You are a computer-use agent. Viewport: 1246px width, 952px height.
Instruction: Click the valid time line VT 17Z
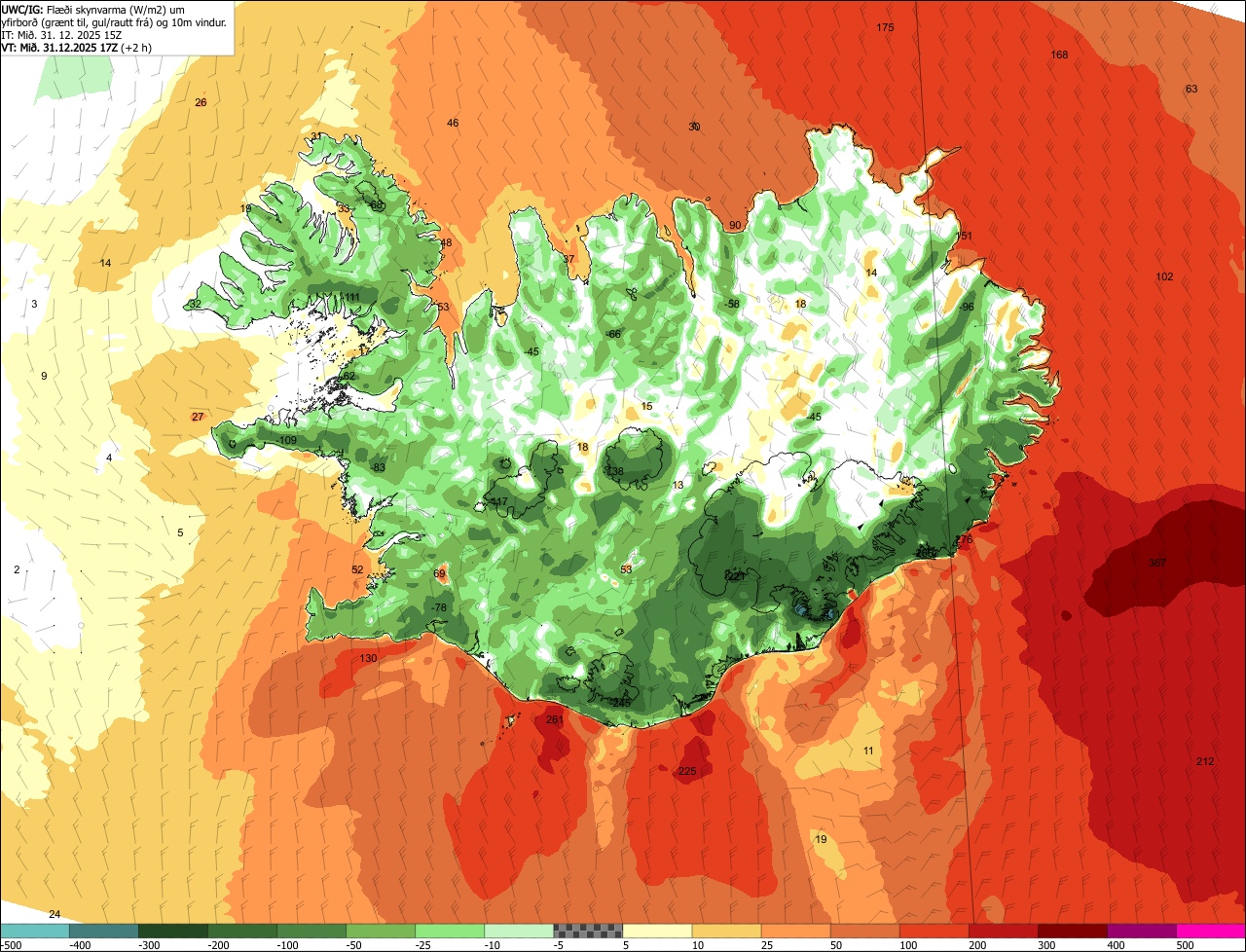[x=76, y=47]
